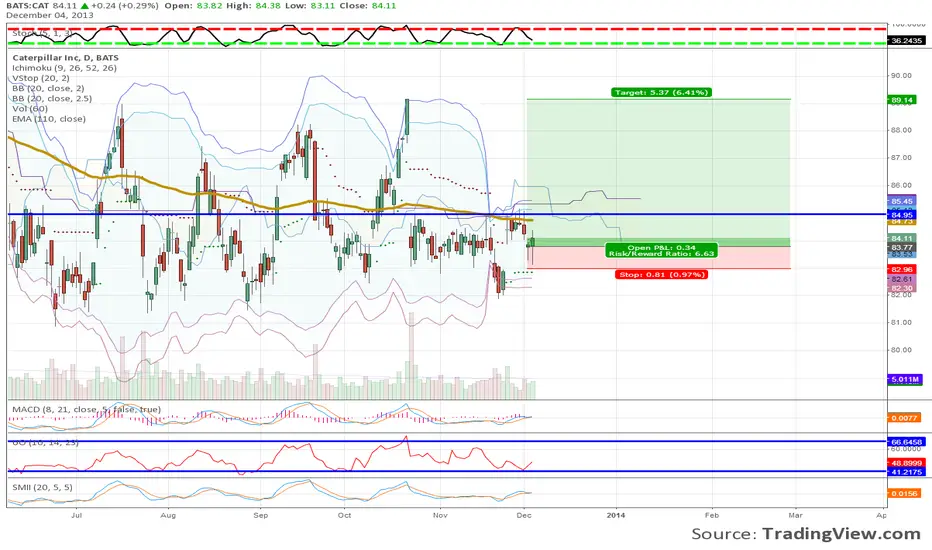Click the 36.2435 stochastic value tag

coord(906,40)
